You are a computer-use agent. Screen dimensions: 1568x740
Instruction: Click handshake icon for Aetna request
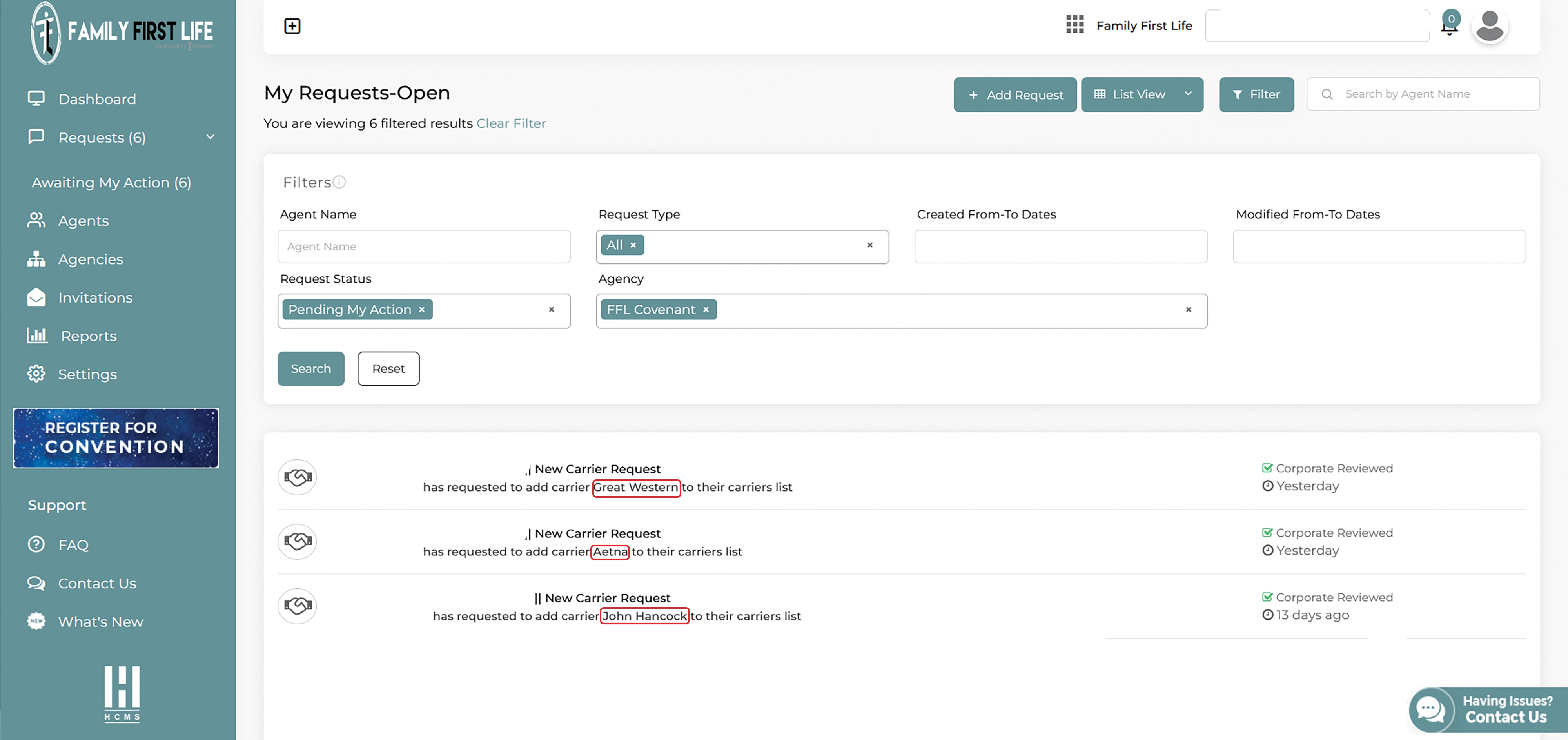(297, 542)
